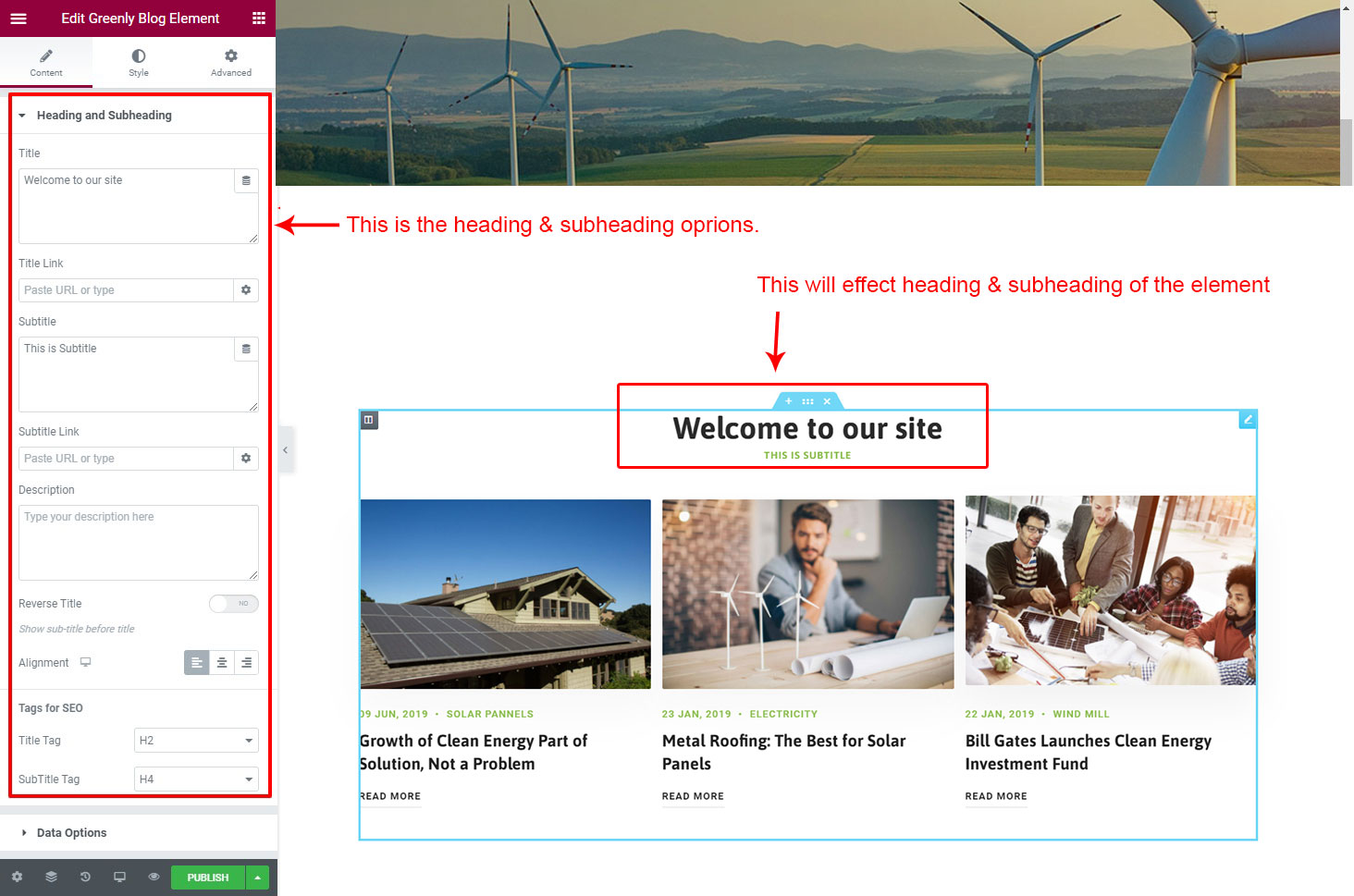The width and height of the screenshot is (1354, 896).
Task: Open the Elementor hamburger menu
Action: coord(18,18)
